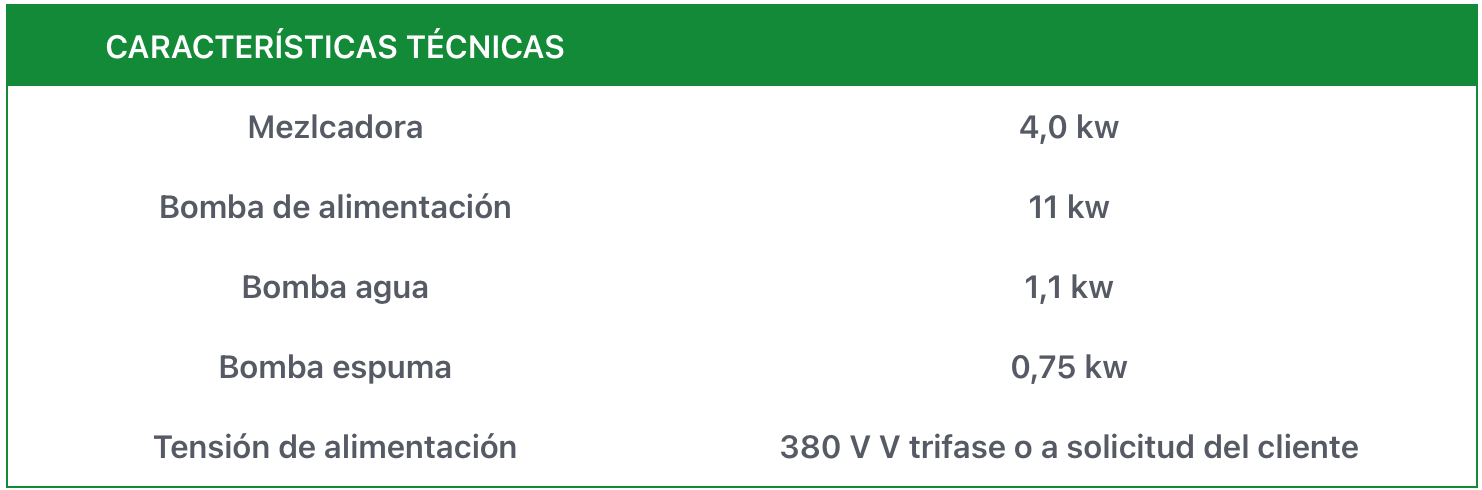This screenshot has width=1482, height=490.
Task: Click the 1,1 kw value
Action: [x=1069, y=287]
